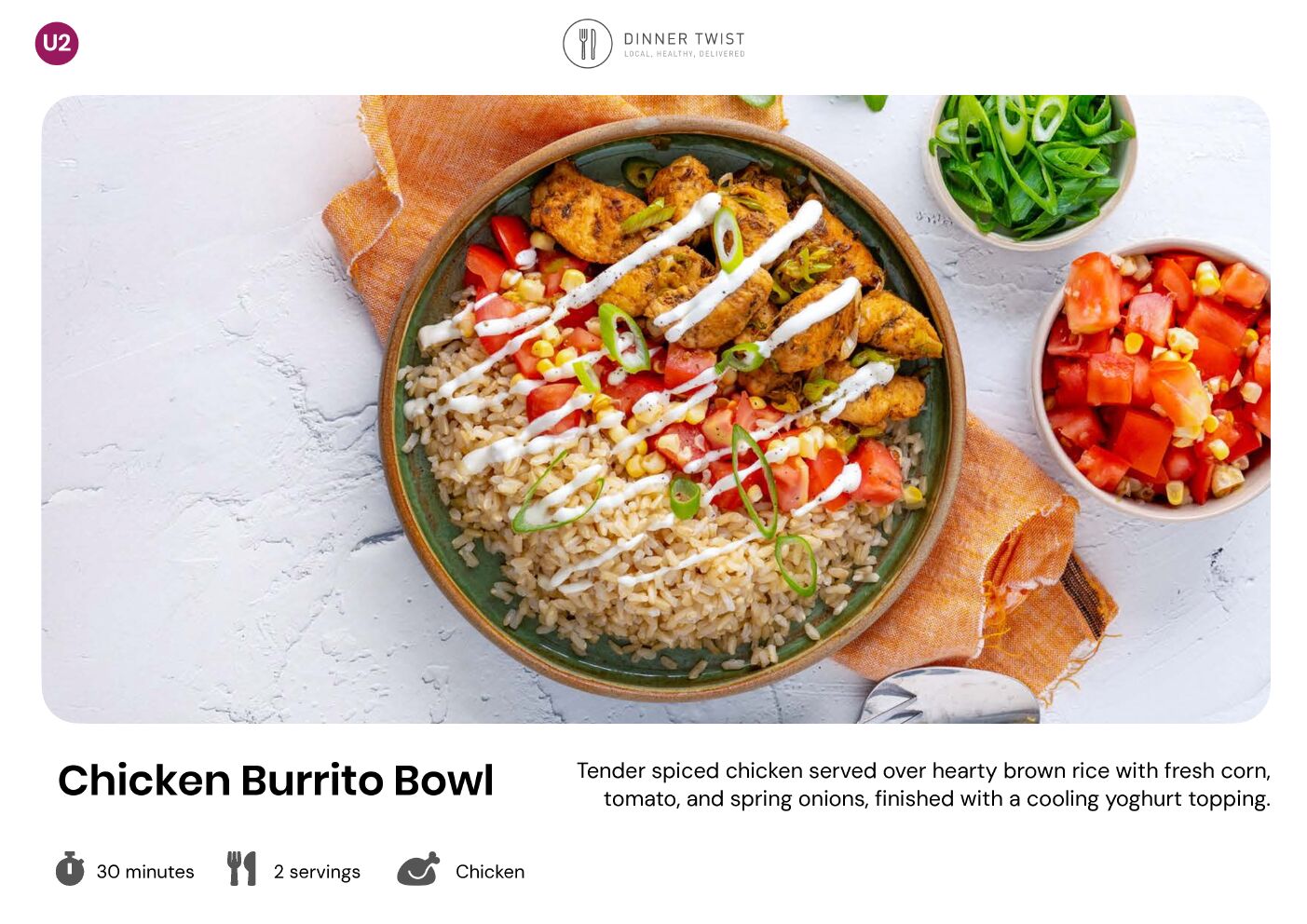Click the cutlery icon beside 2 servings
This screenshot has height=924, width=1307.
coord(241,868)
